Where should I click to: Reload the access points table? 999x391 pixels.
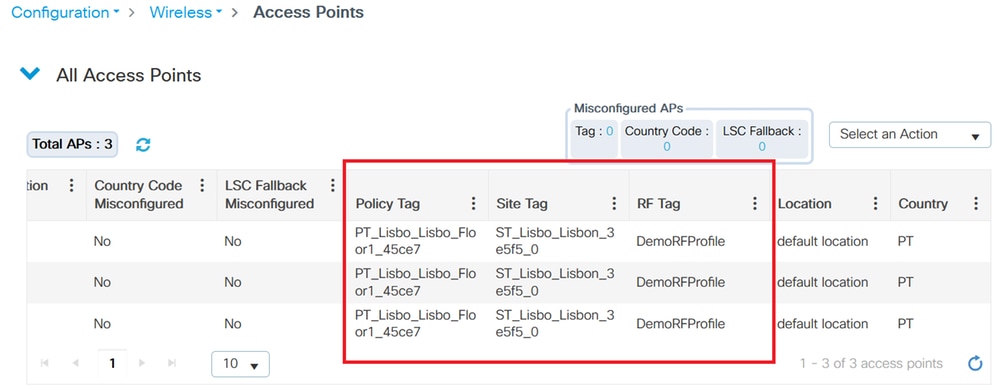click(x=975, y=364)
